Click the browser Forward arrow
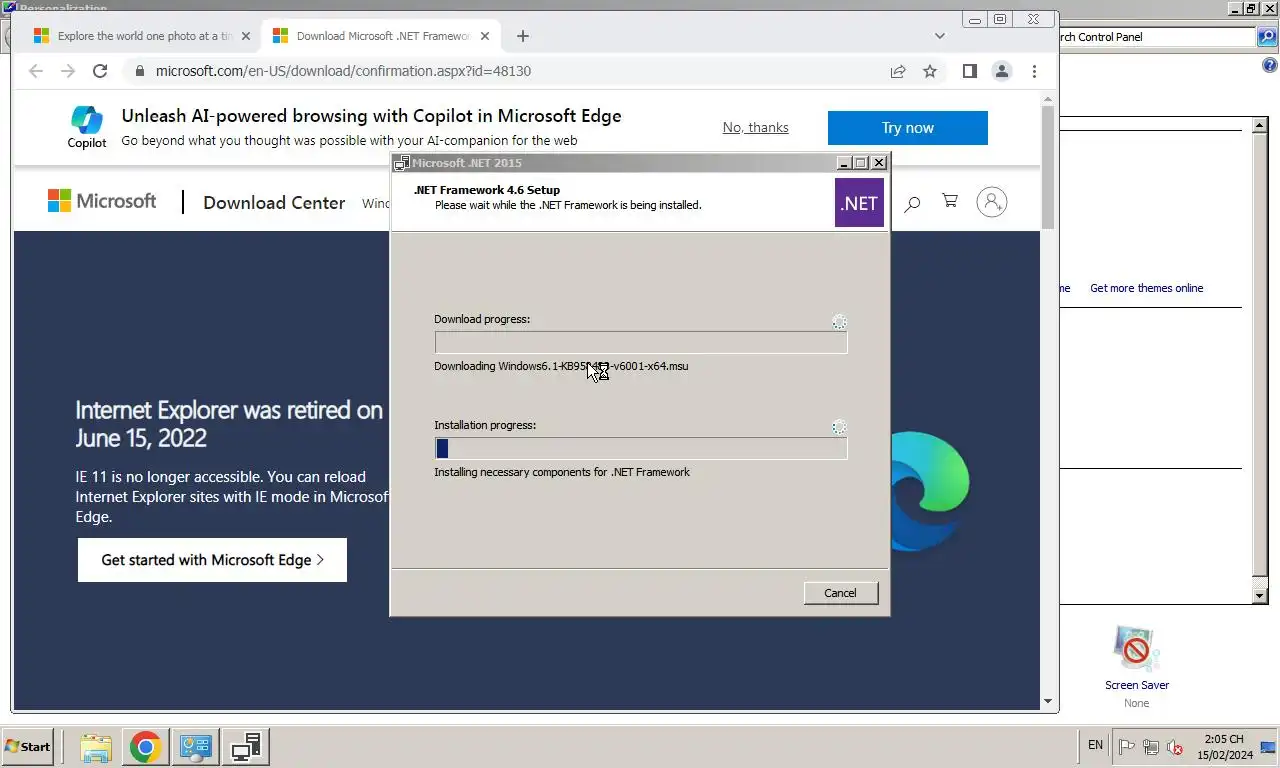This screenshot has height=768, width=1280. (68, 71)
